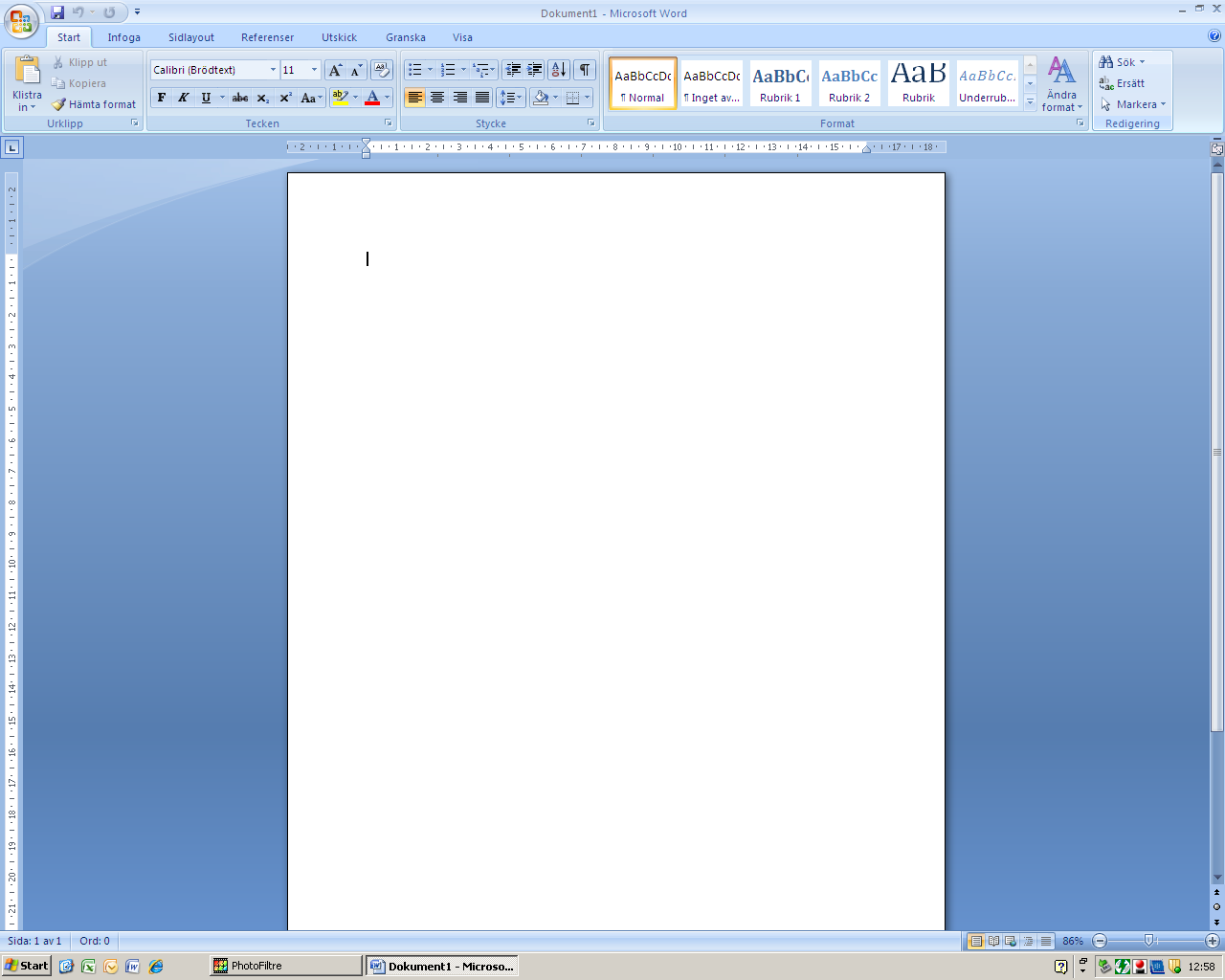Click zoom in plus button
Screen dimensions: 1225x980
coord(1212,941)
